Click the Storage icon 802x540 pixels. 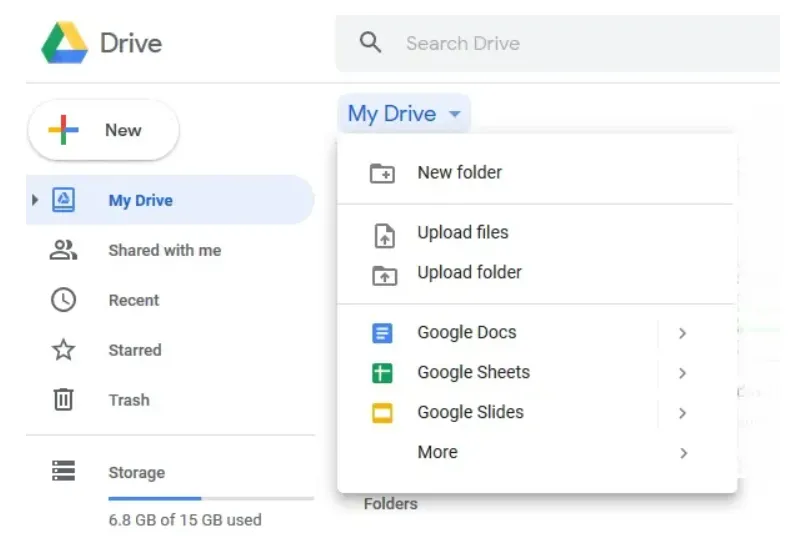click(63, 470)
